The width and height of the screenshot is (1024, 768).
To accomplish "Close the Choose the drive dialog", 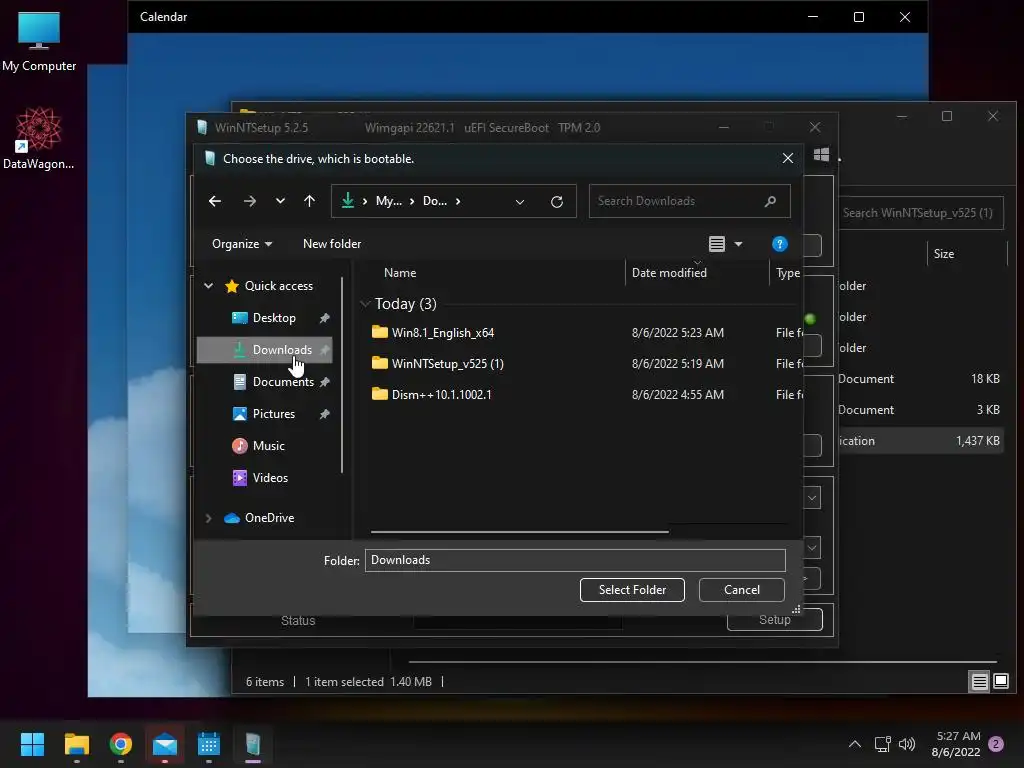I will click(x=788, y=159).
